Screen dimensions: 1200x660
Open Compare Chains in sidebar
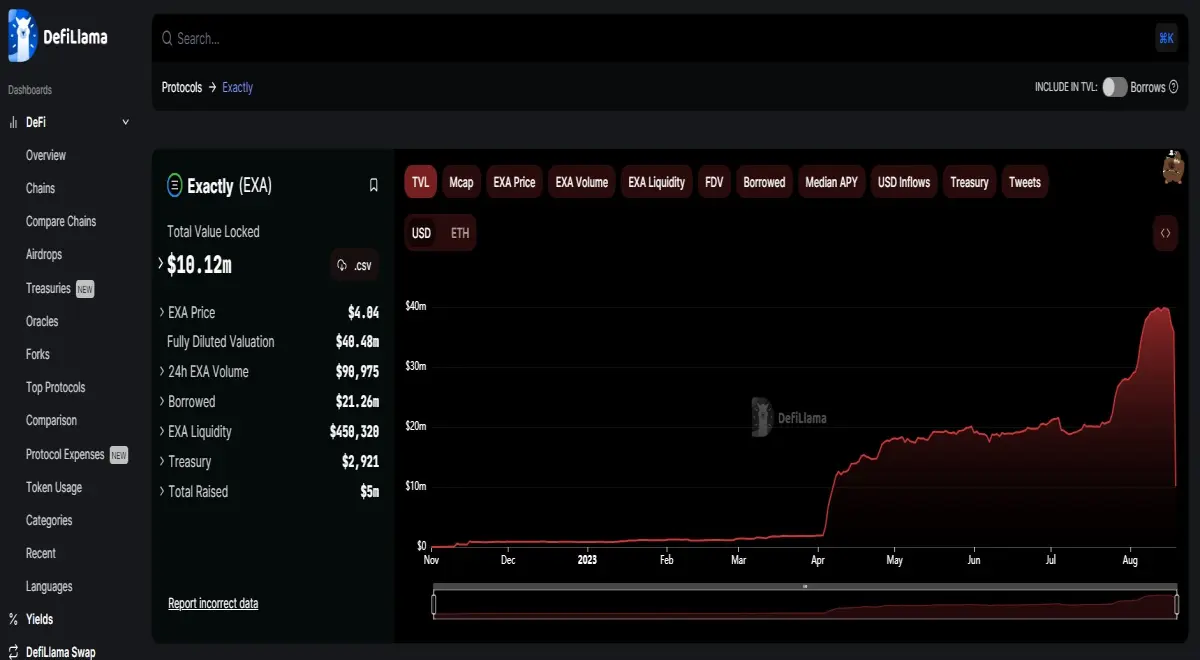(61, 221)
